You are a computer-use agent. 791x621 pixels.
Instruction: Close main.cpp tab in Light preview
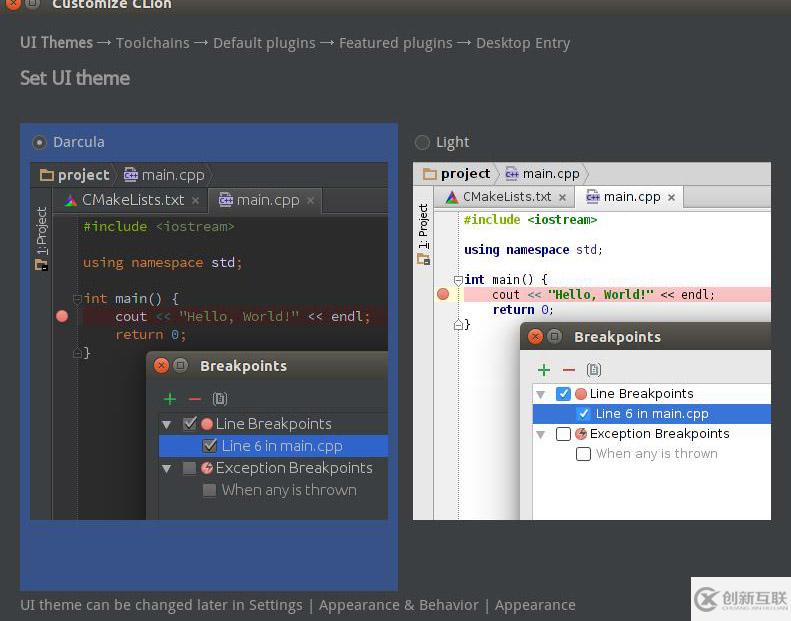671,197
